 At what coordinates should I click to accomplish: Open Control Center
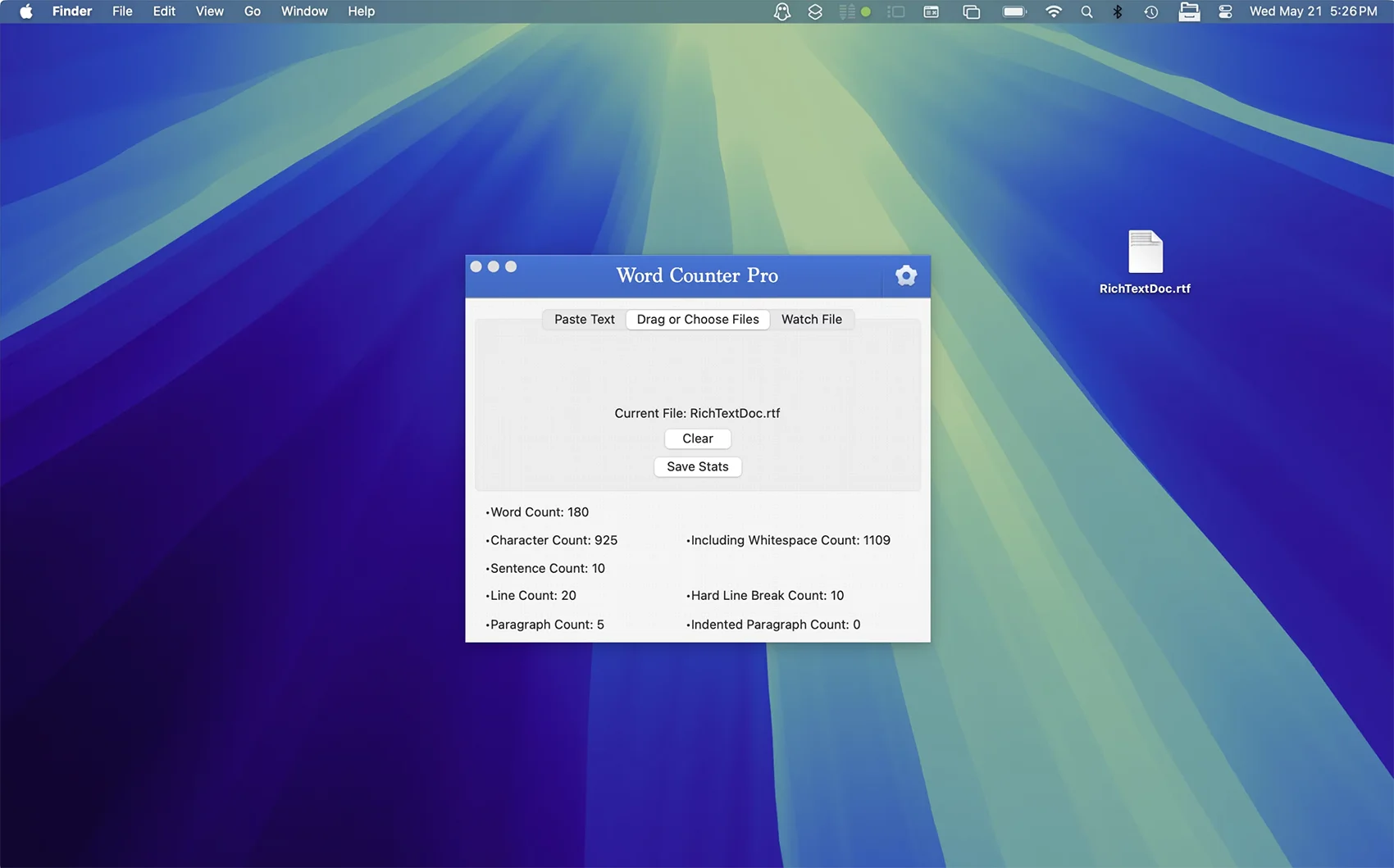coord(1225,11)
